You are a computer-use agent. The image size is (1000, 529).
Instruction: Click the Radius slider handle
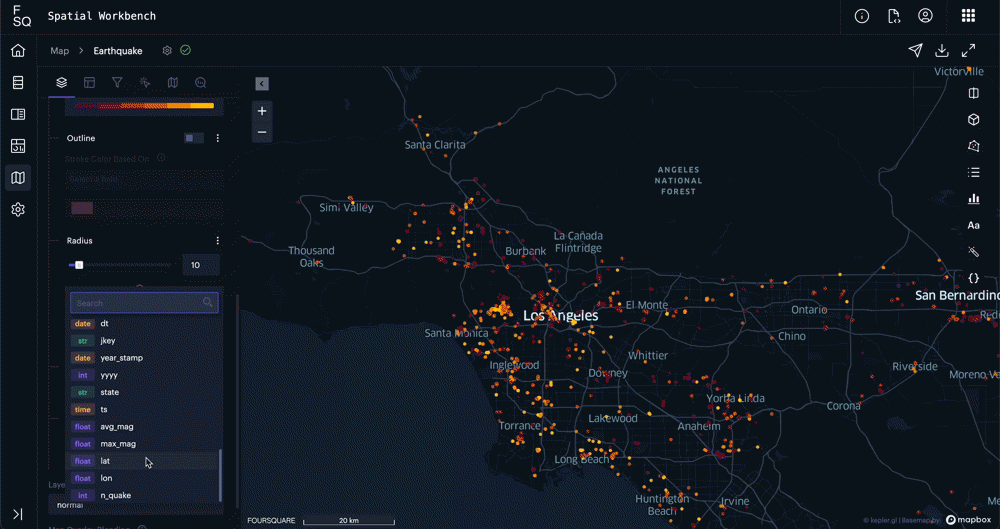(x=79, y=265)
